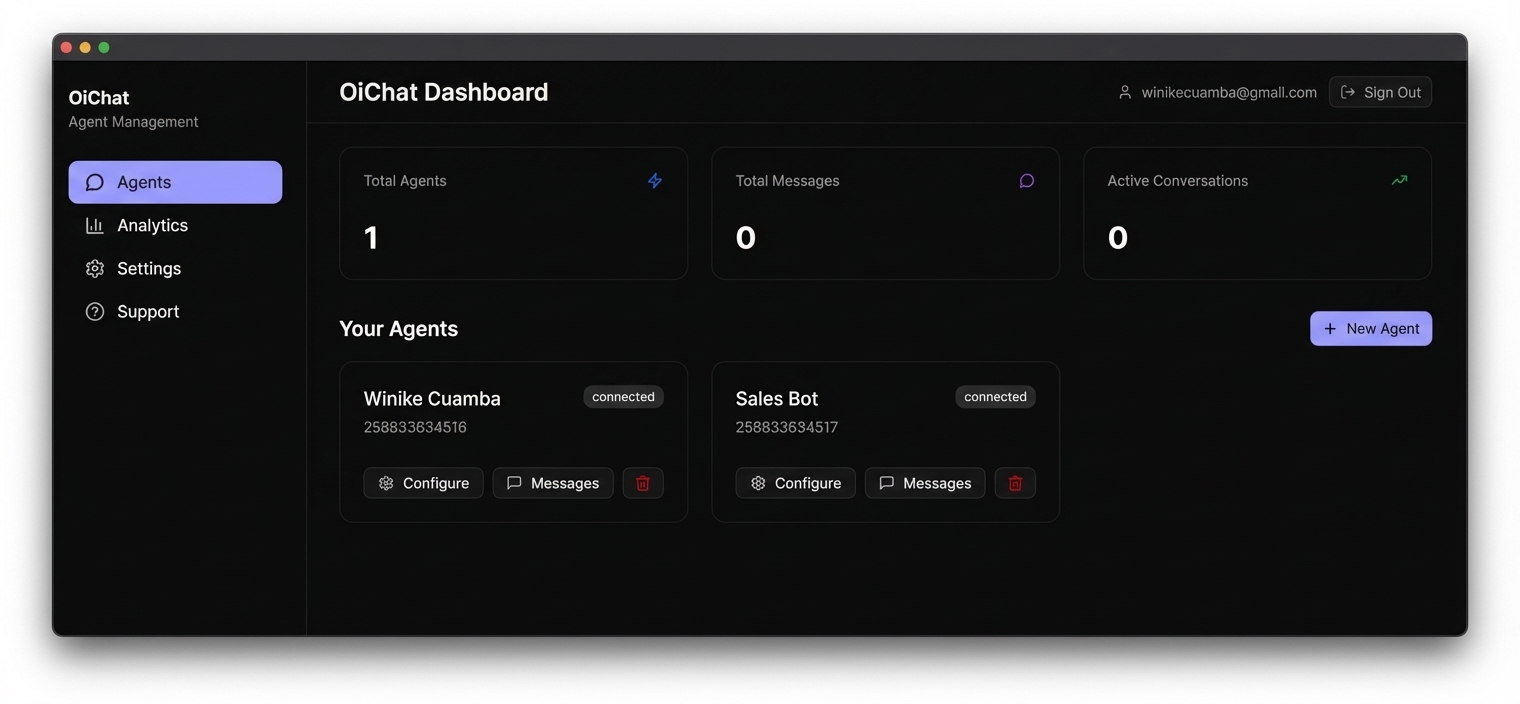Switch to Analytics in the sidebar
The image size is (1520, 704).
pos(152,225)
